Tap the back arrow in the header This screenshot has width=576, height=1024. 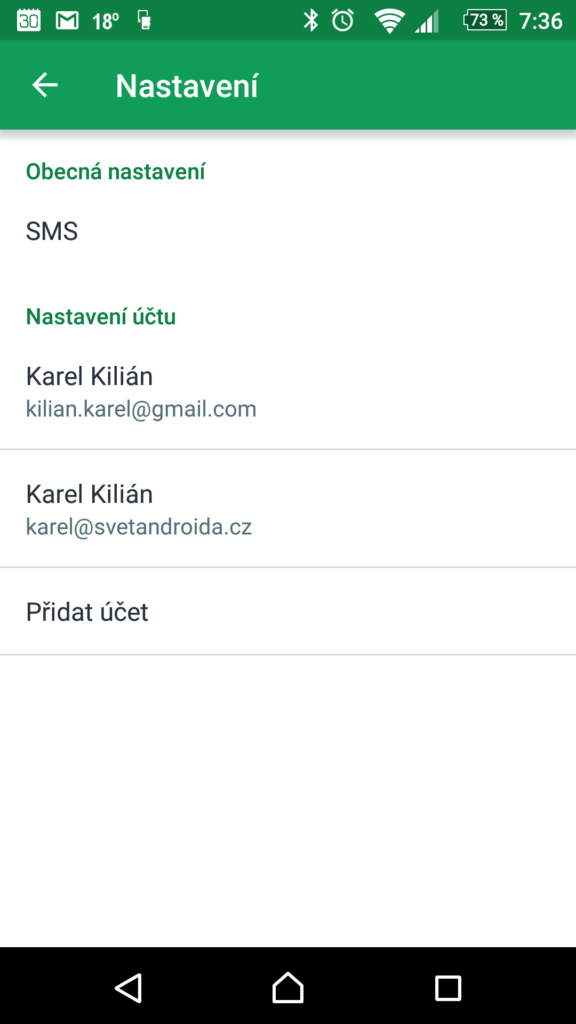coord(45,86)
